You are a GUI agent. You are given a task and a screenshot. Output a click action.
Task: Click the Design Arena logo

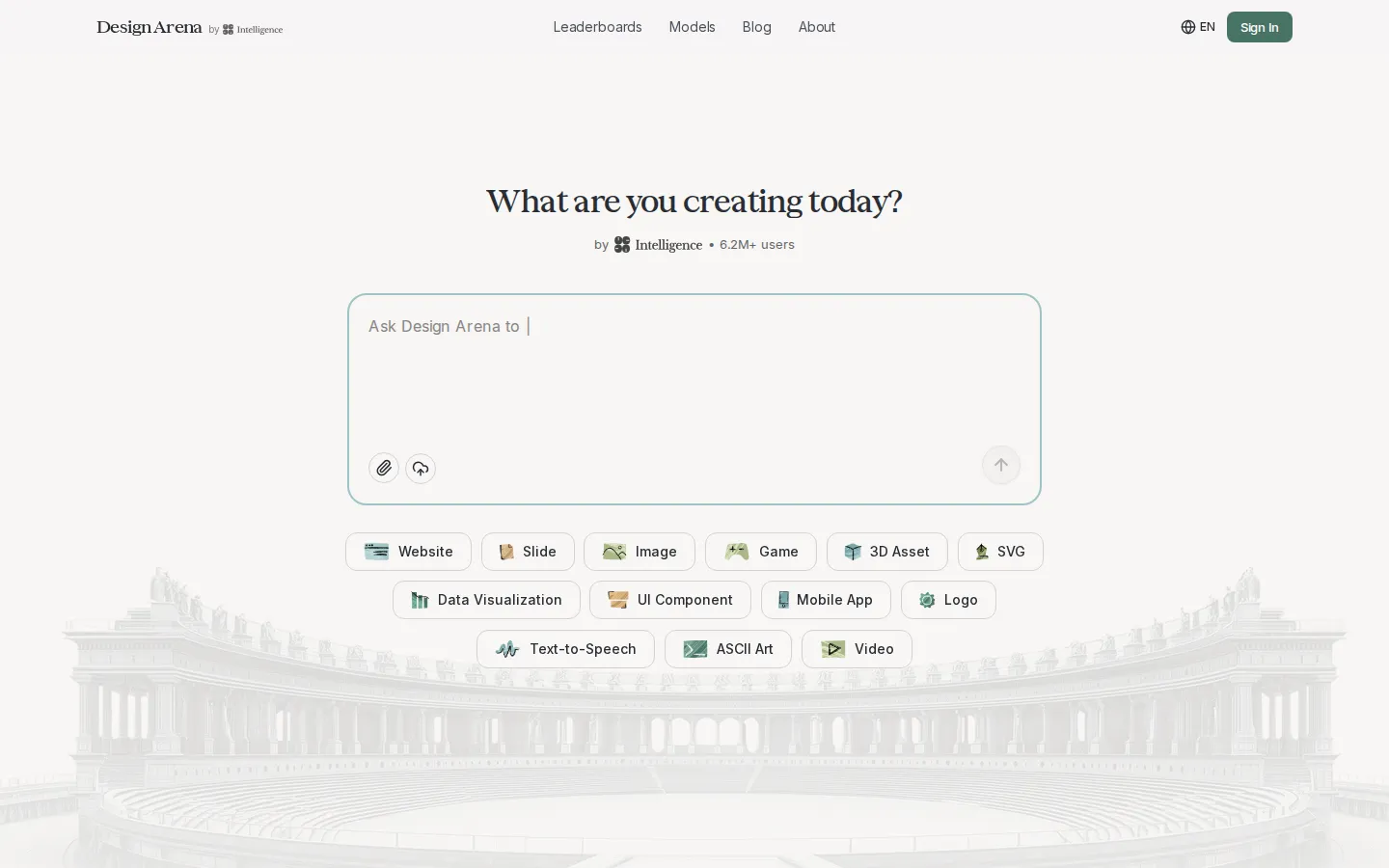[150, 27]
